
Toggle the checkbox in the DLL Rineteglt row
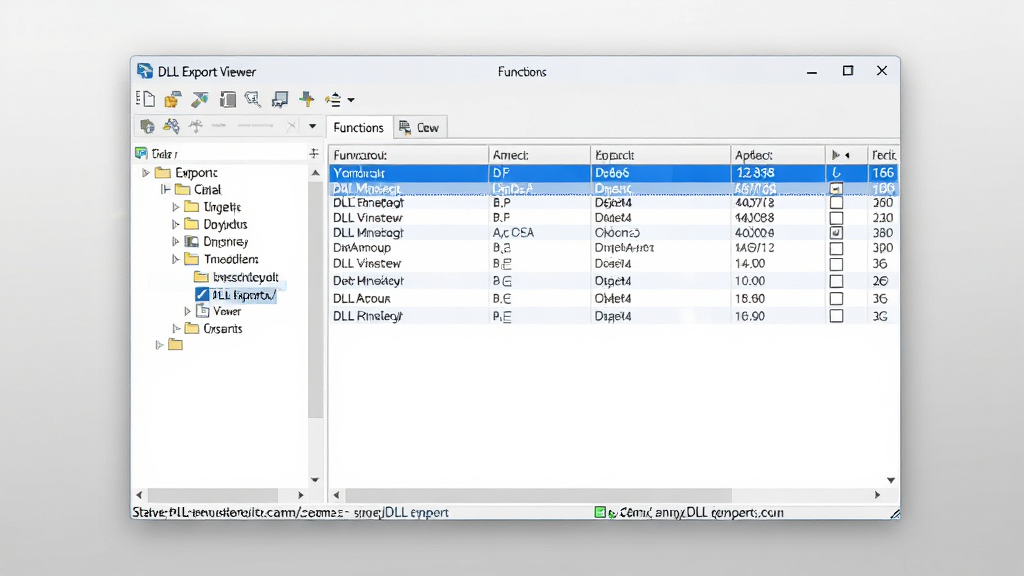[x=836, y=316]
